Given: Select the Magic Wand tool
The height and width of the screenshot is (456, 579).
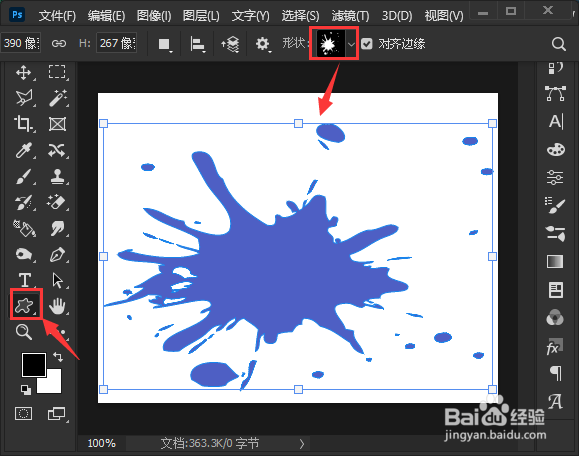Looking at the screenshot, I should pos(58,98).
